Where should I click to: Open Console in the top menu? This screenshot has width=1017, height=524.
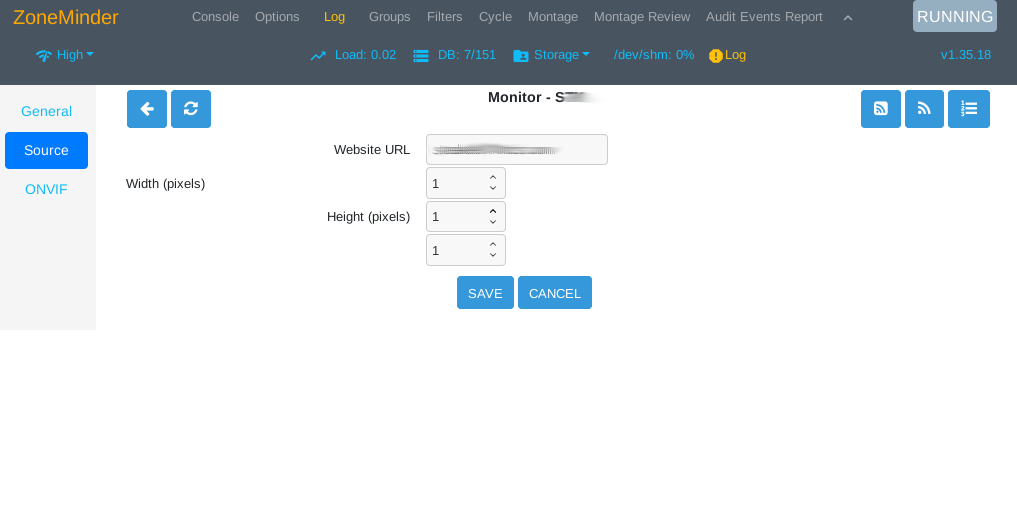[x=215, y=17]
